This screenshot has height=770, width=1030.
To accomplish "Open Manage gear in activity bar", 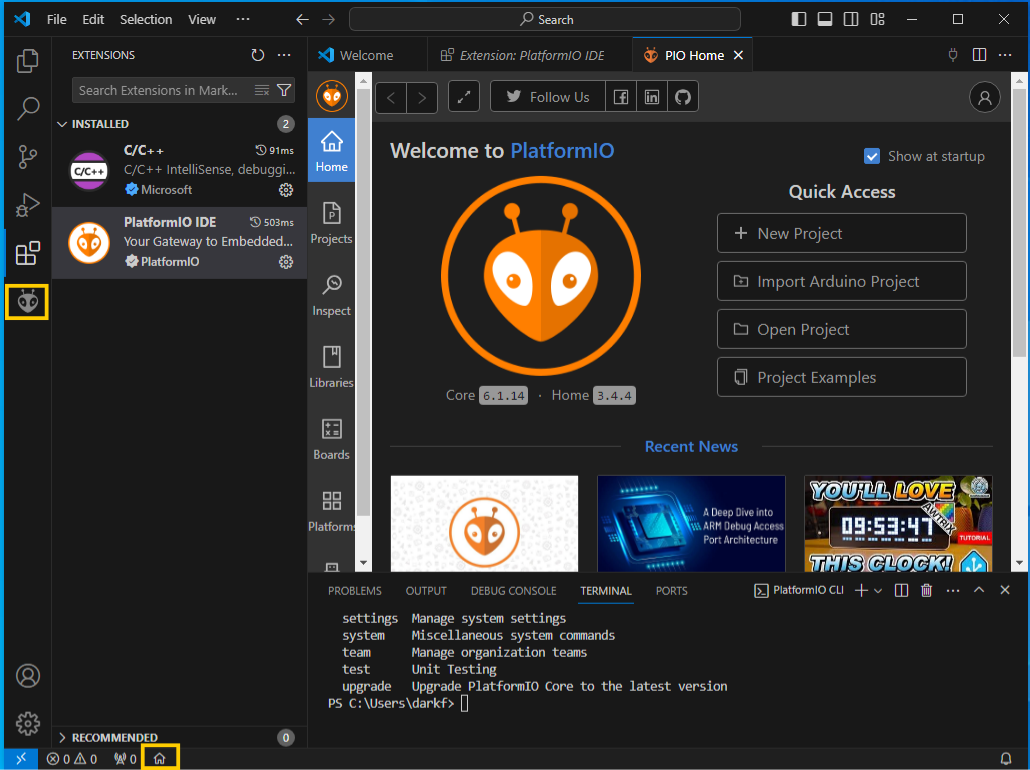I will pyautogui.click(x=28, y=723).
